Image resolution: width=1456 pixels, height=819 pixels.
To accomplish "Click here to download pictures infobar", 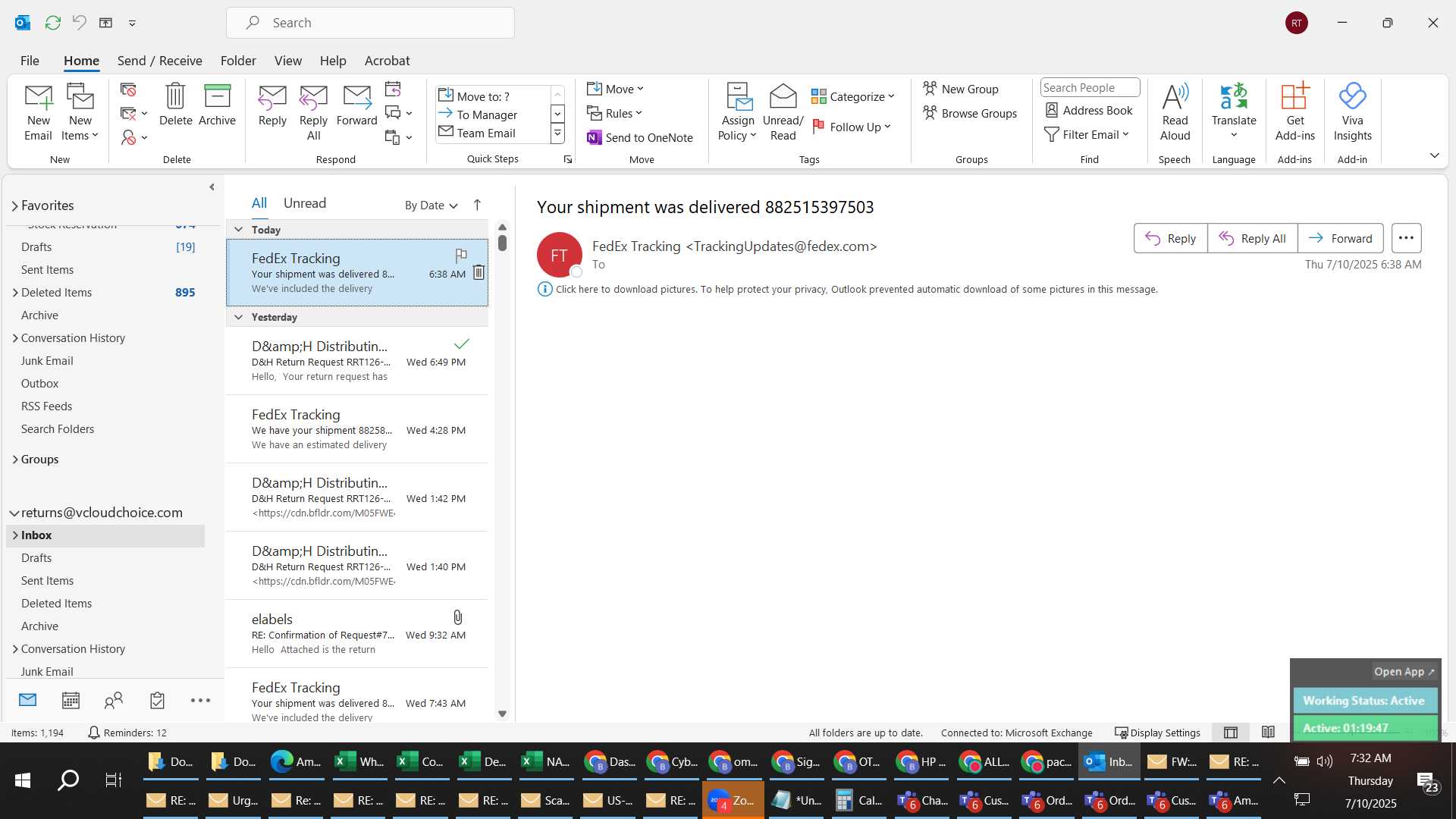I will point(847,289).
